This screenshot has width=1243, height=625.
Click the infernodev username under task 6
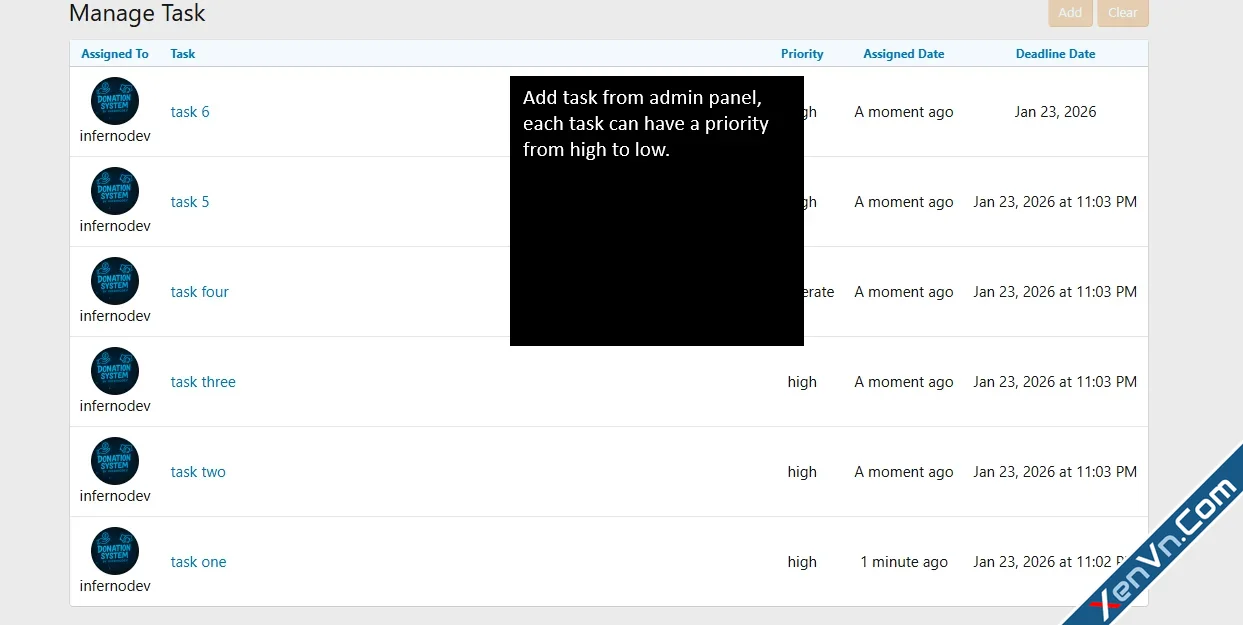point(114,135)
